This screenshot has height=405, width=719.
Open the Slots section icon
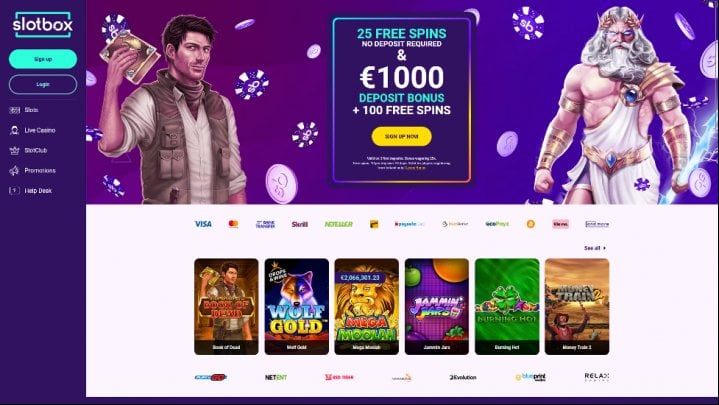tap(15, 110)
